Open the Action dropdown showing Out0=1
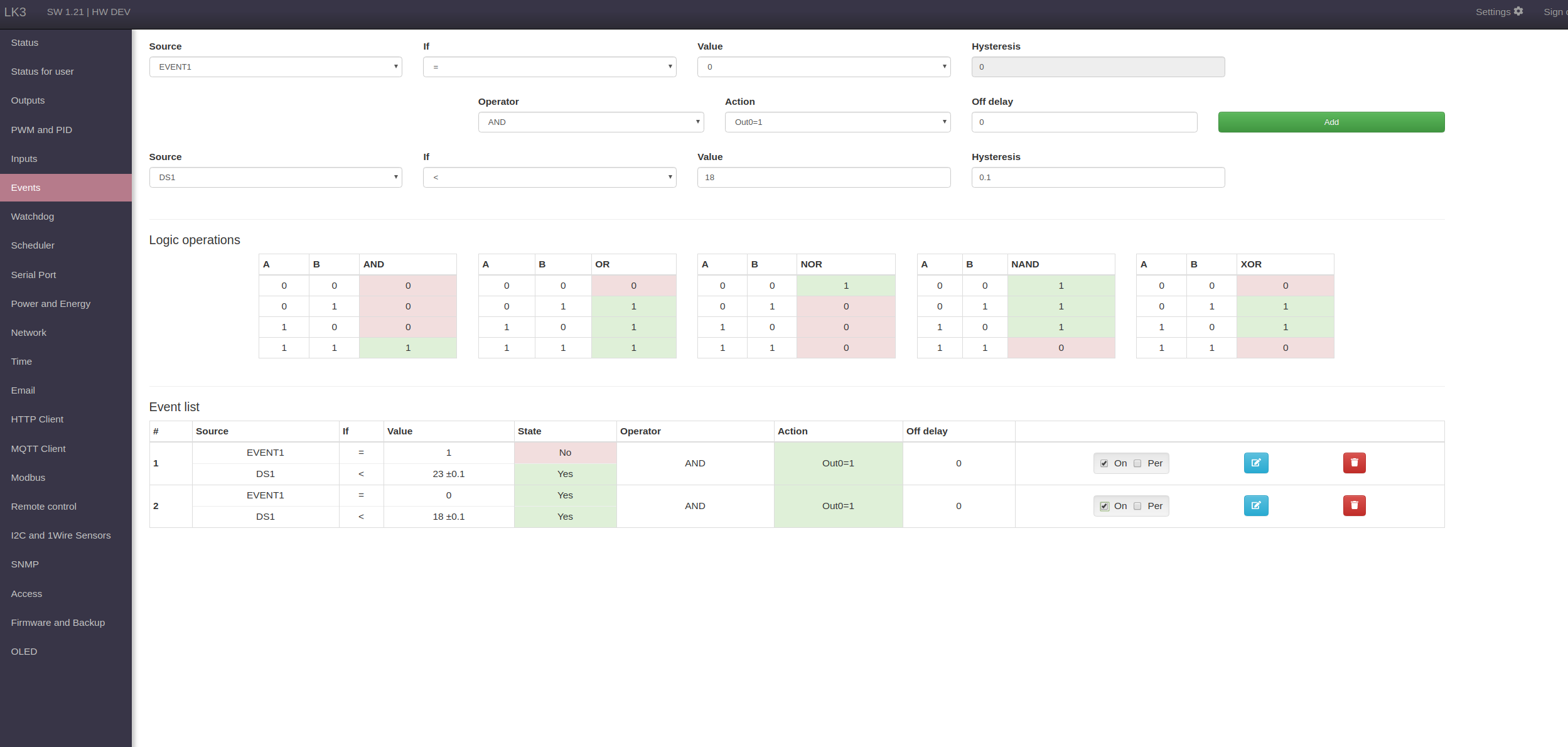Screen dimensions: 1568x747 (837, 122)
